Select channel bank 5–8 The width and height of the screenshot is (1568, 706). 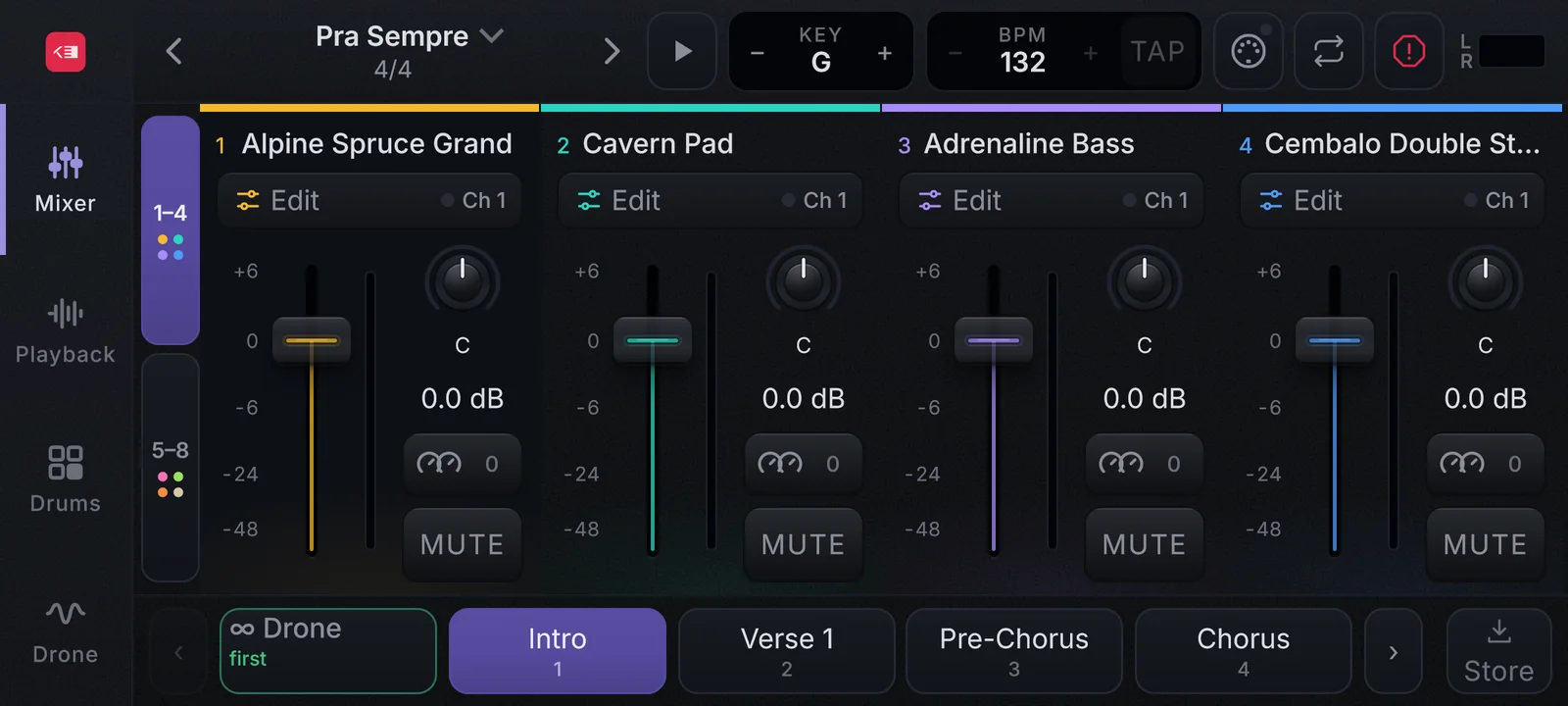[171, 468]
